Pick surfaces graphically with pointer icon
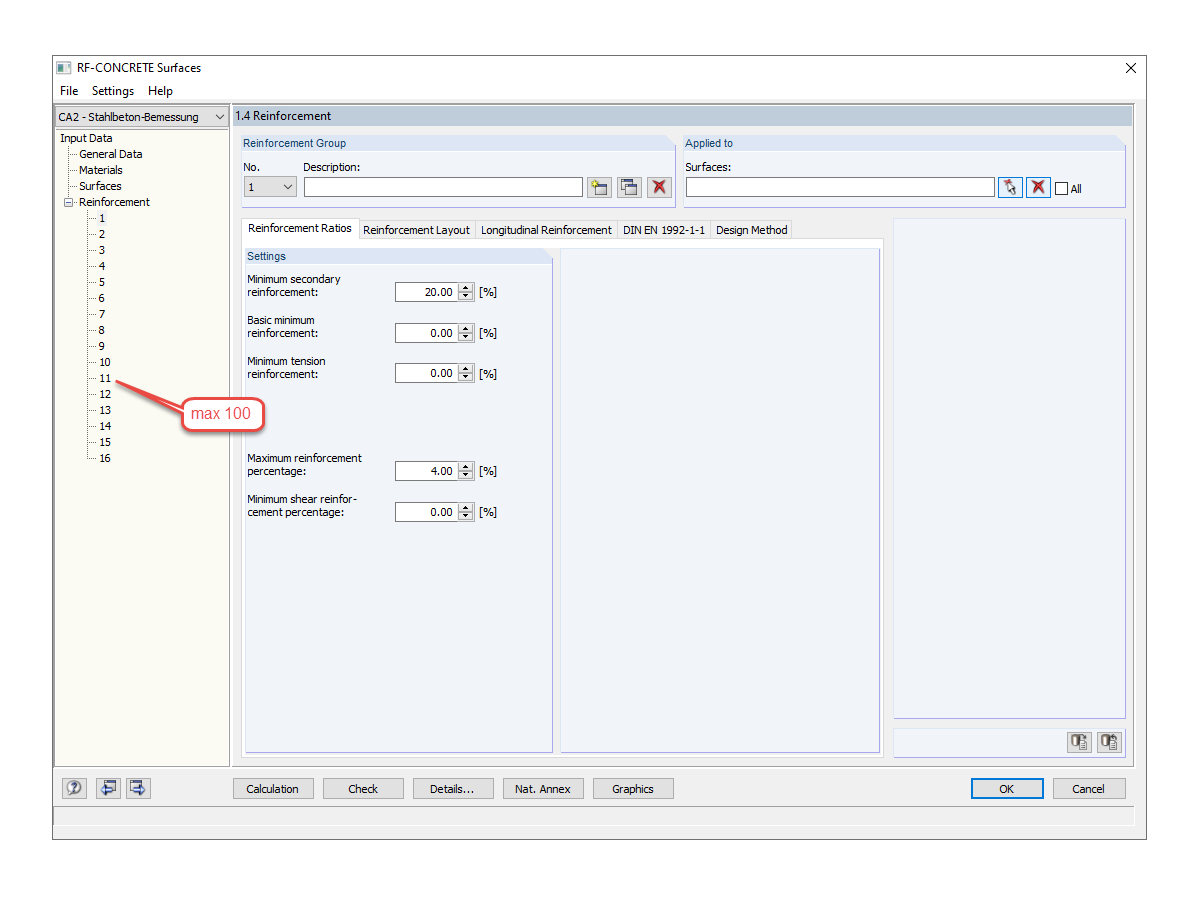The image size is (1200, 900). (x=1010, y=187)
